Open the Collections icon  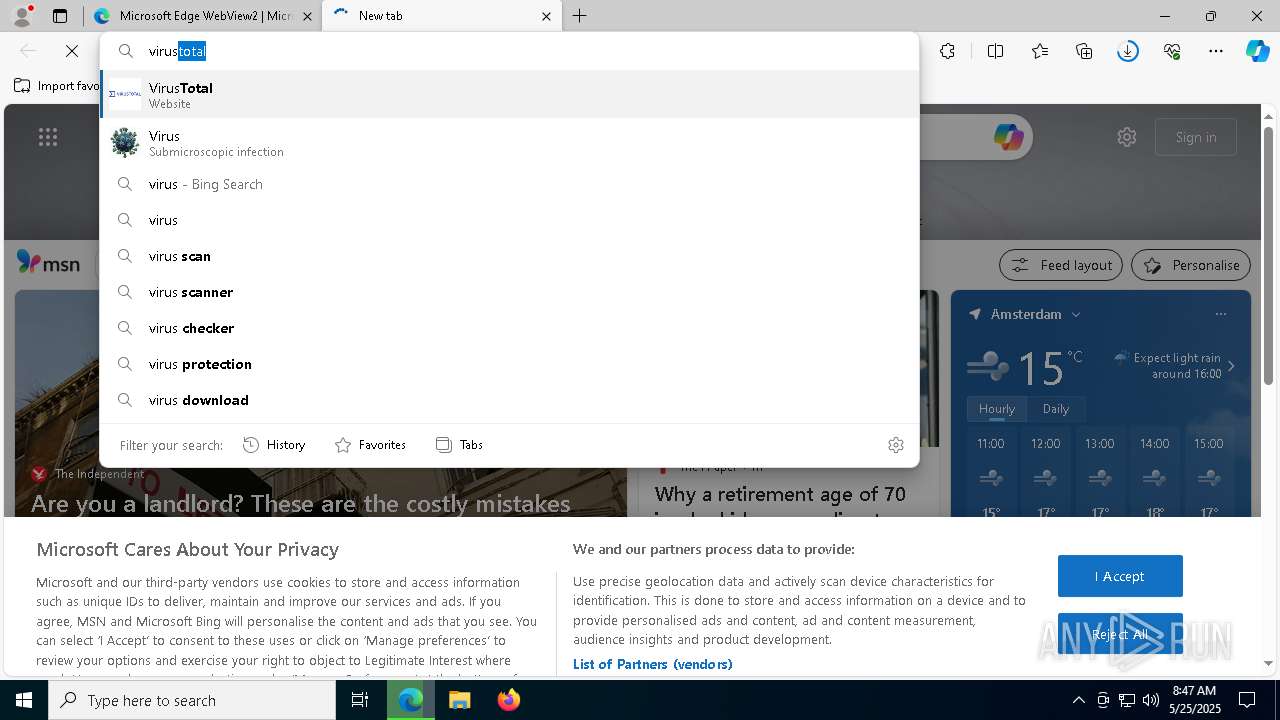pyautogui.click(x=1084, y=51)
